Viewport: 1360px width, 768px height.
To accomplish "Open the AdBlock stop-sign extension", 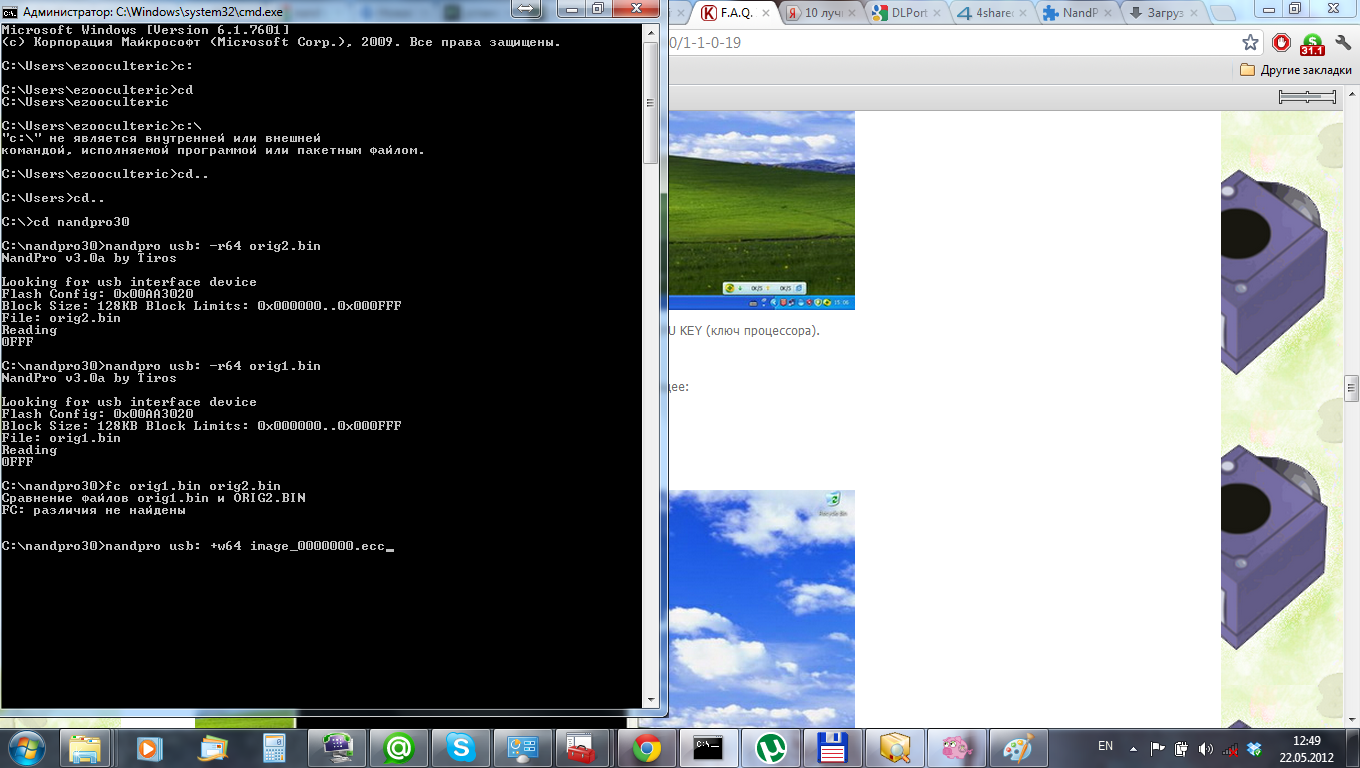I will pos(1281,43).
